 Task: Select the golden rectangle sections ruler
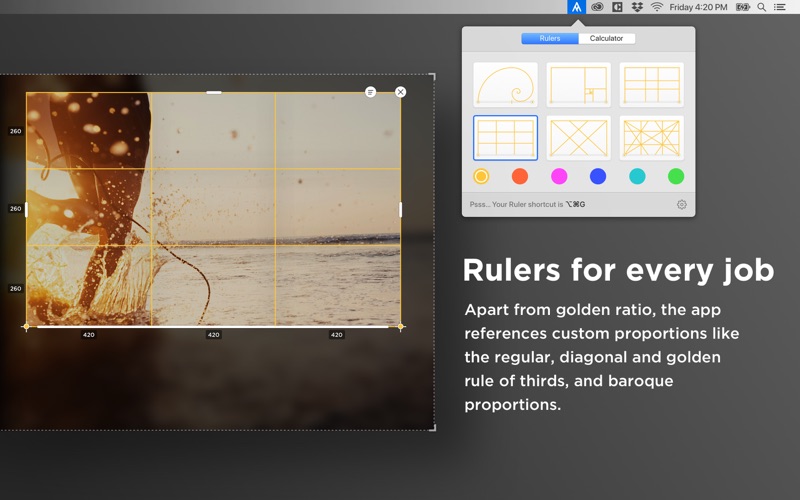(578, 85)
